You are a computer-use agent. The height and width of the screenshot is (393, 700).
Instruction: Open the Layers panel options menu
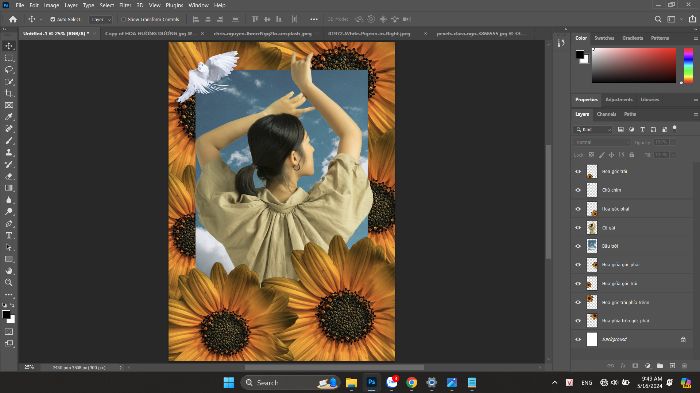pyautogui.click(x=695, y=114)
